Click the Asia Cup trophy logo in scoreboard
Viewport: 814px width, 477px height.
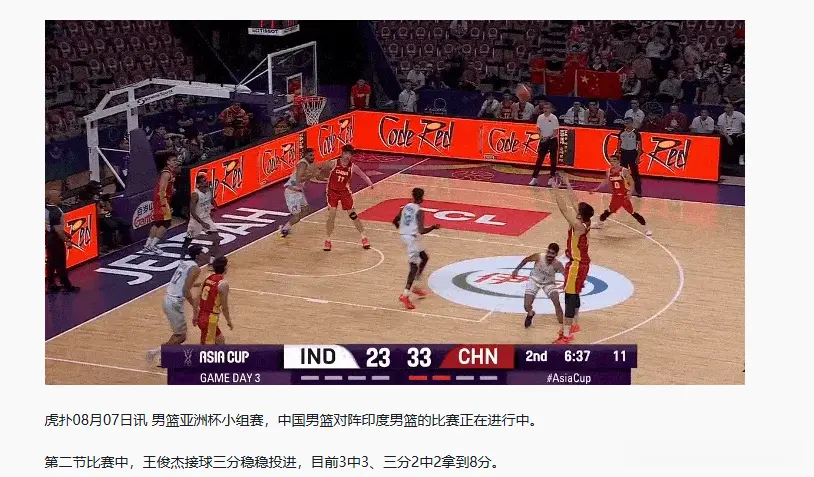point(187,357)
